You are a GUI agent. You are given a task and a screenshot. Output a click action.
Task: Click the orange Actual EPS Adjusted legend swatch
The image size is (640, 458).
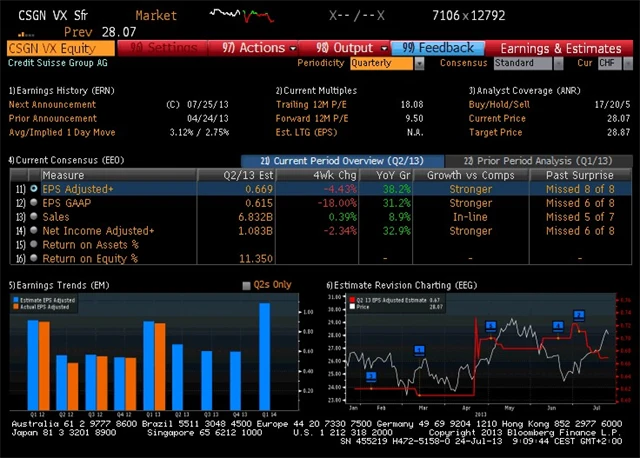(x=14, y=308)
